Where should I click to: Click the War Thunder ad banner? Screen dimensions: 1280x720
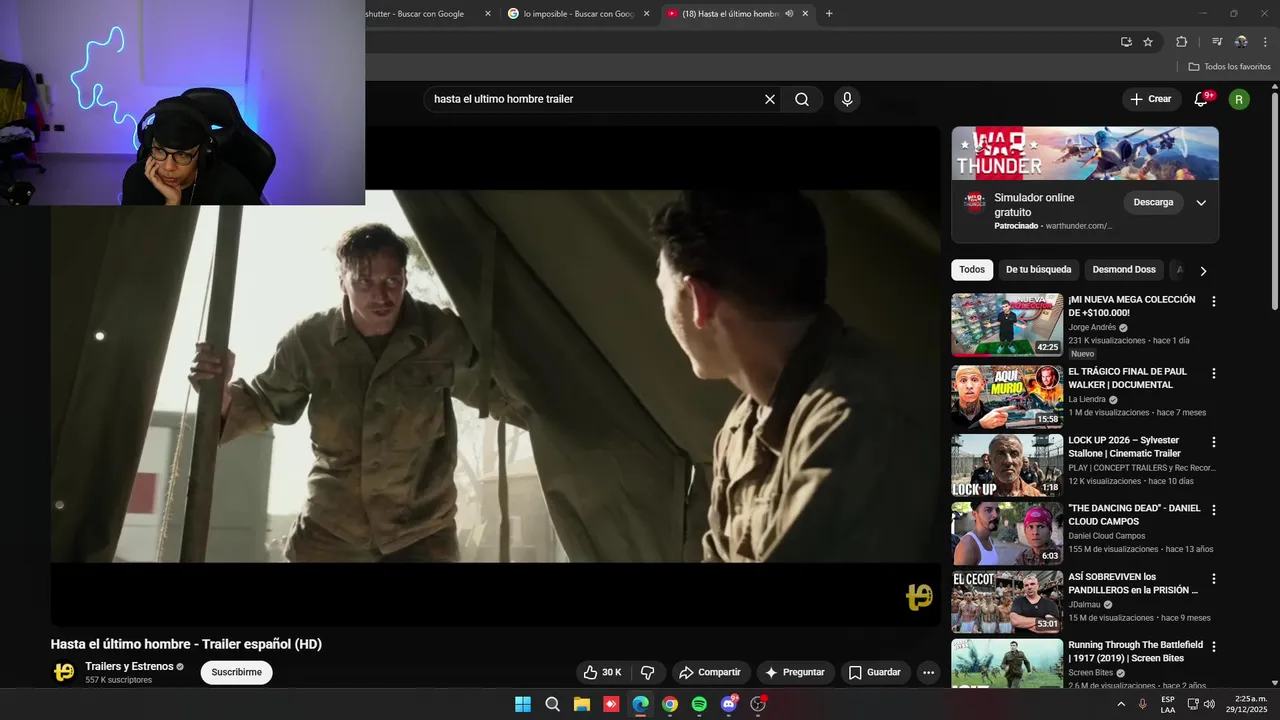pos(1085,153)
